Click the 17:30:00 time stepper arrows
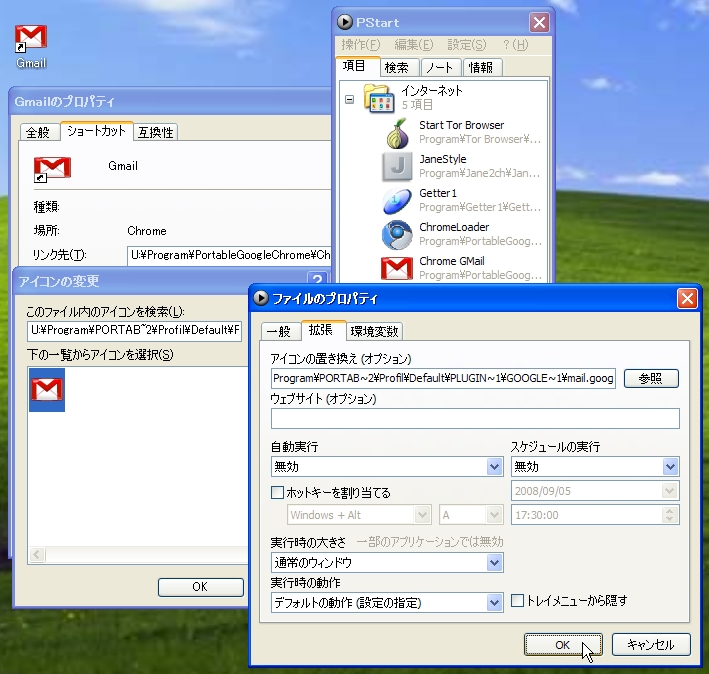Viewport: 709px width, 674px height. 670,515
